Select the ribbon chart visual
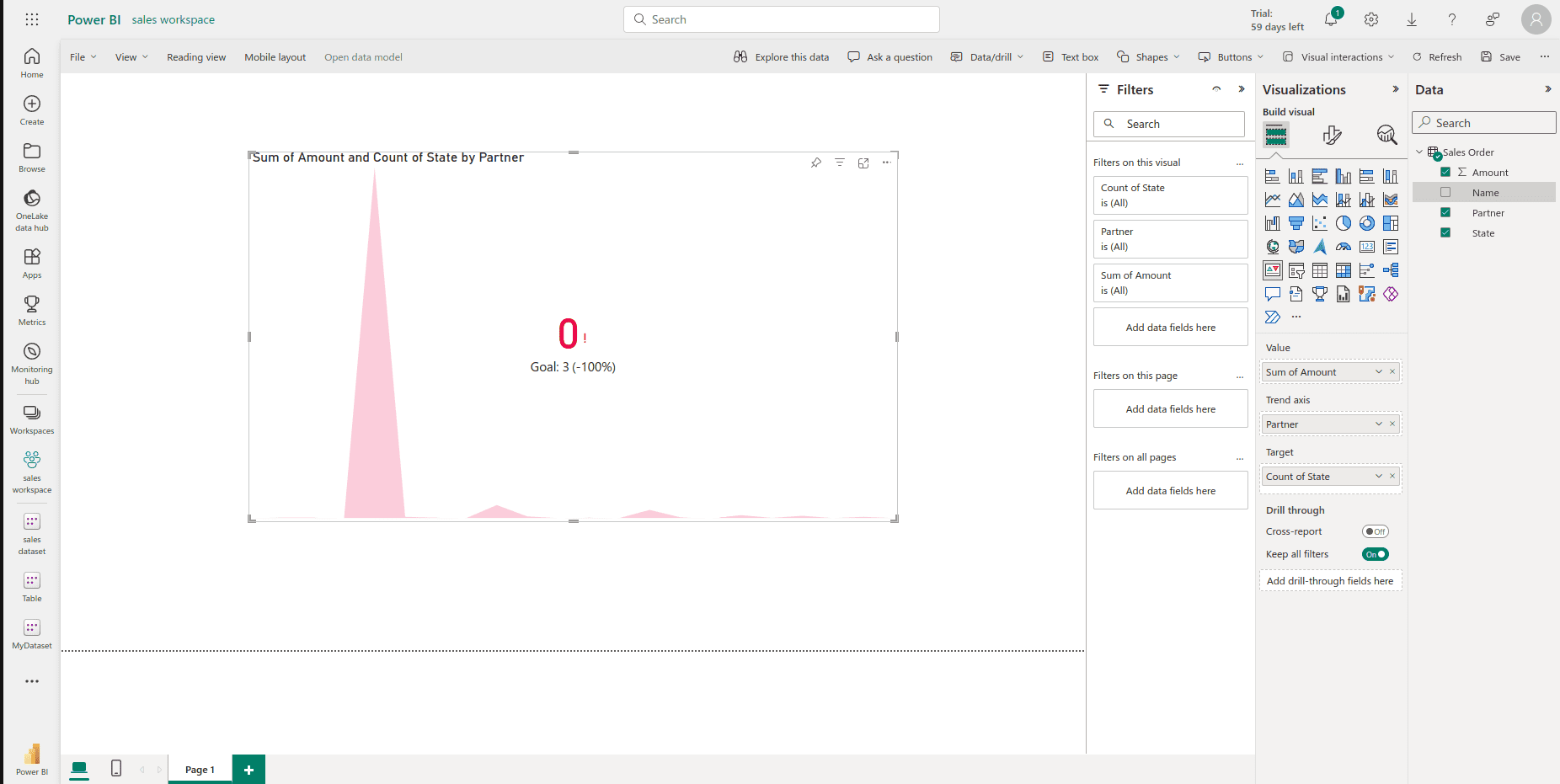 pyautogui.click(x=1391, y=200)
